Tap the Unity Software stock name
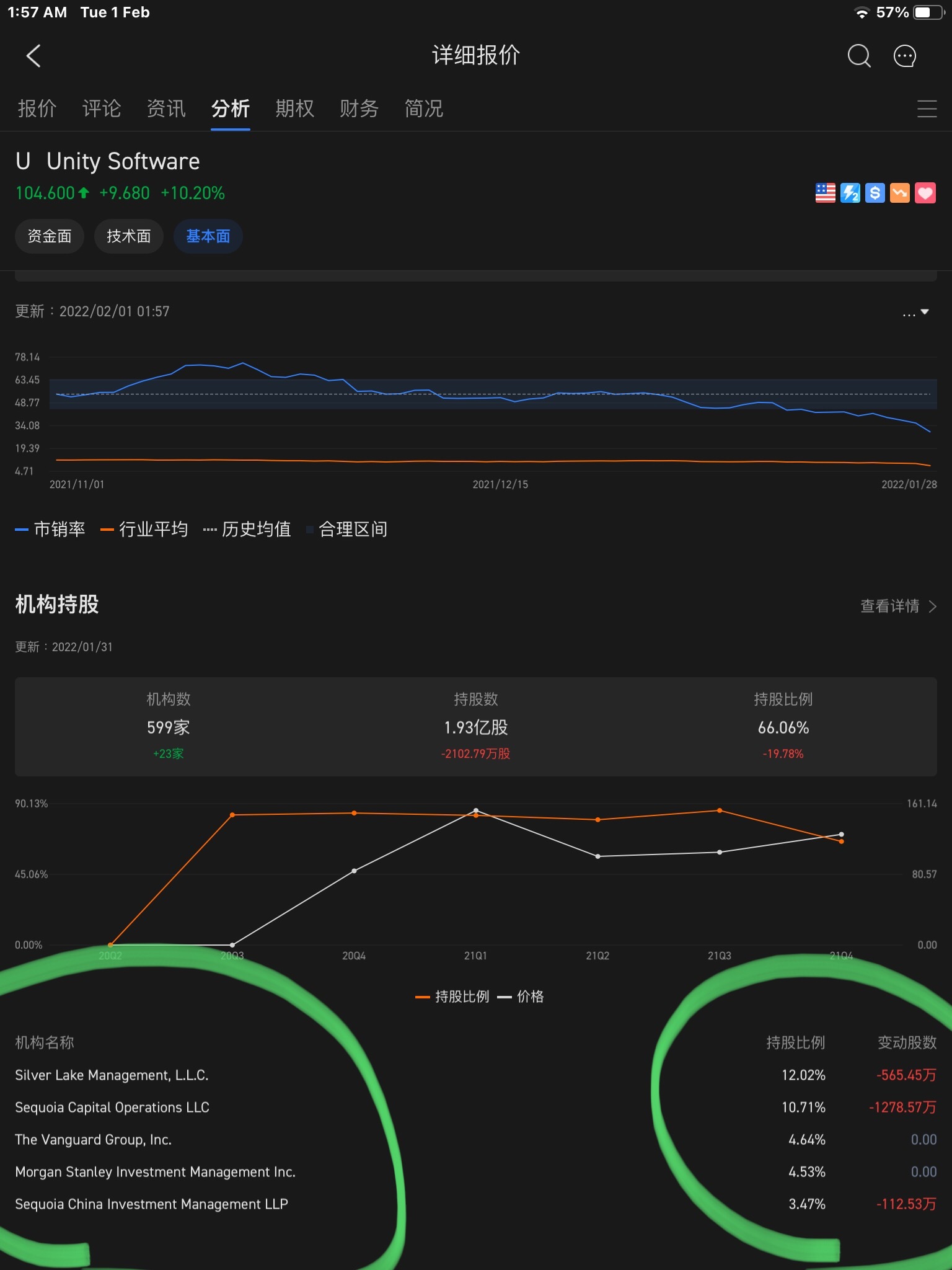952x1270 pixels. [x=123, y=161]
